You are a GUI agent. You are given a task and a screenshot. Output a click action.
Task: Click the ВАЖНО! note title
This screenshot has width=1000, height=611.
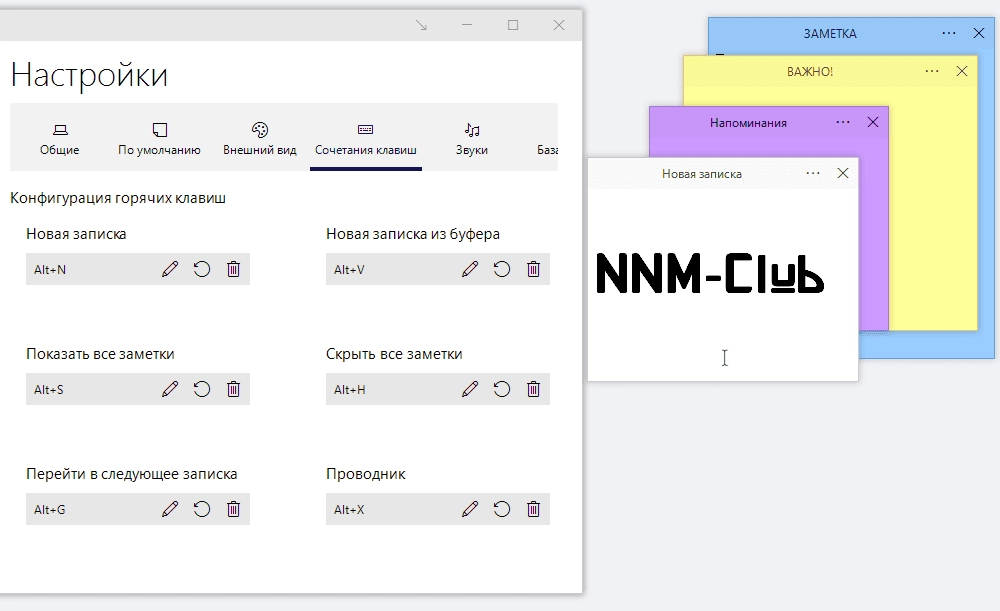point(810,71)
